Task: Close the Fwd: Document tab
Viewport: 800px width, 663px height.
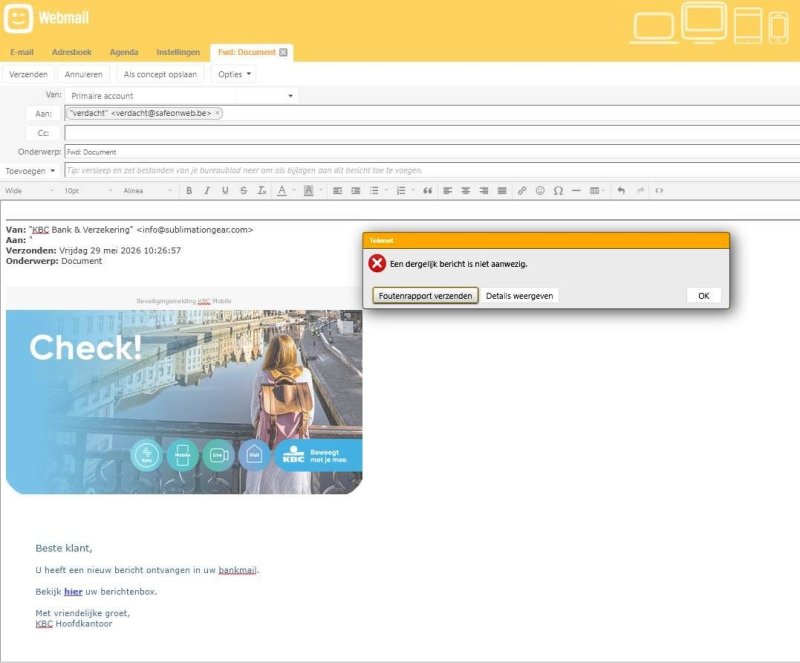Action: (x=283, y=52)
